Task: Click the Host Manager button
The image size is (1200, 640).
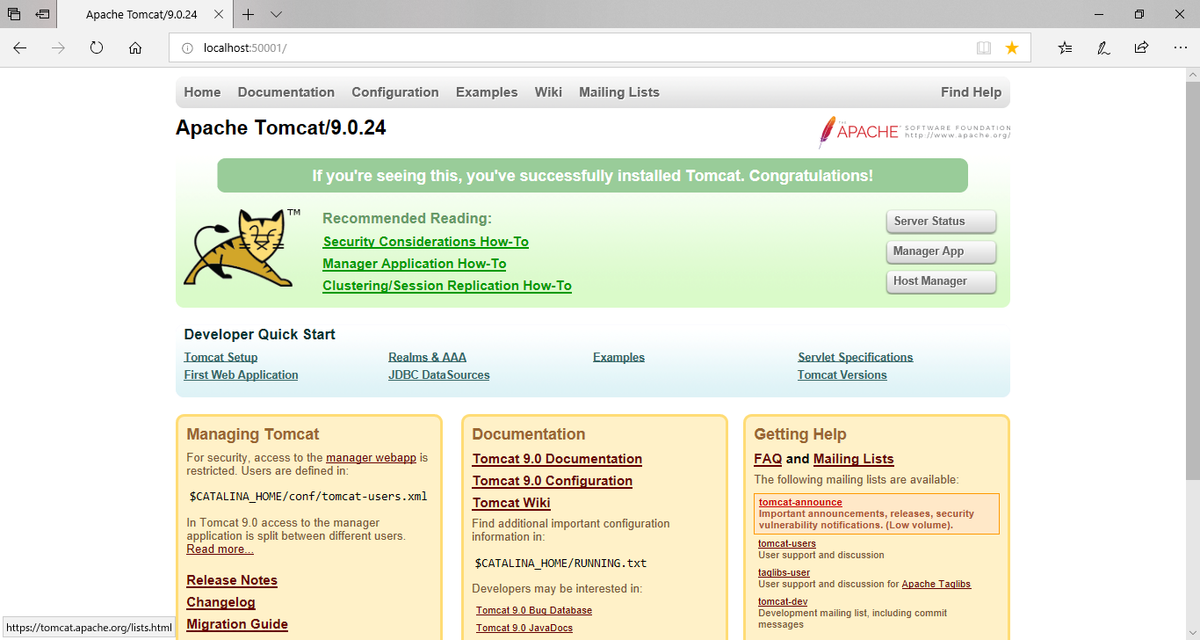Action: pyautogui.click(x=941, y=281)
